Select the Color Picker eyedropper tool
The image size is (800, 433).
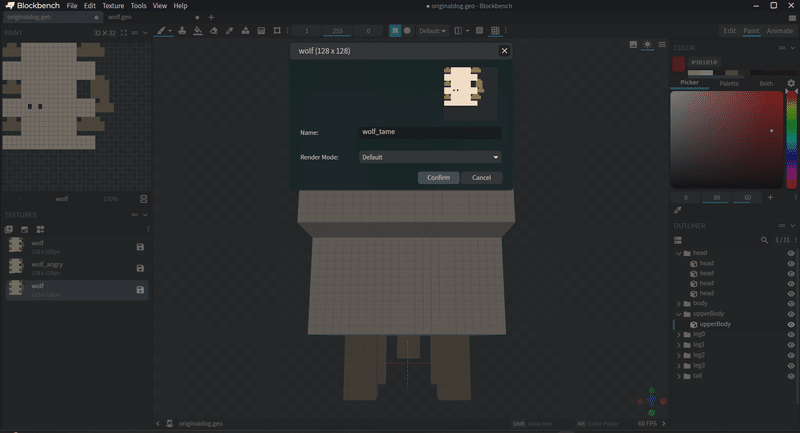pyautogui.click(x=230, y=31)
